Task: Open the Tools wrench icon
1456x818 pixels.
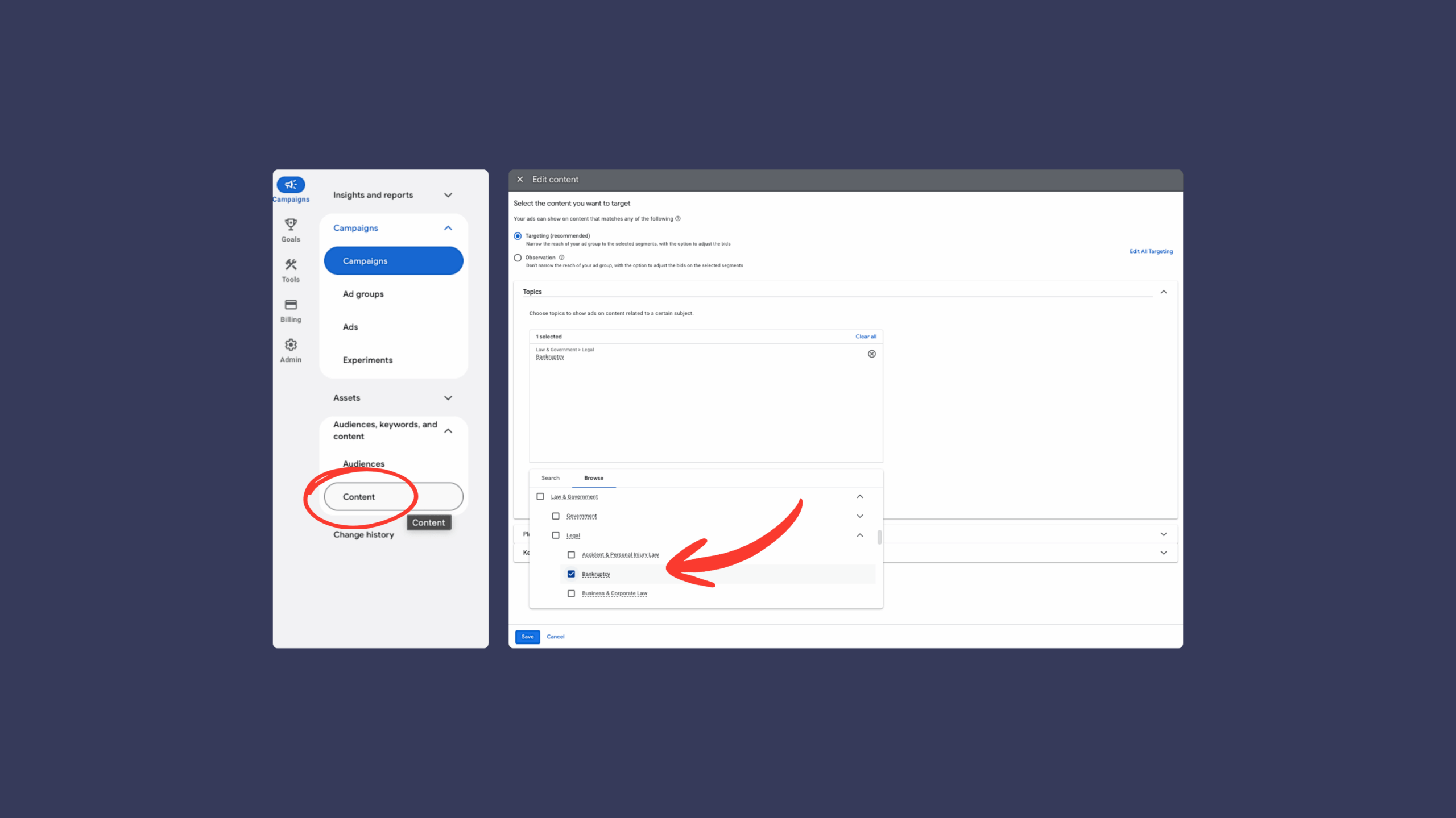Action: click(x=291, y=265)
